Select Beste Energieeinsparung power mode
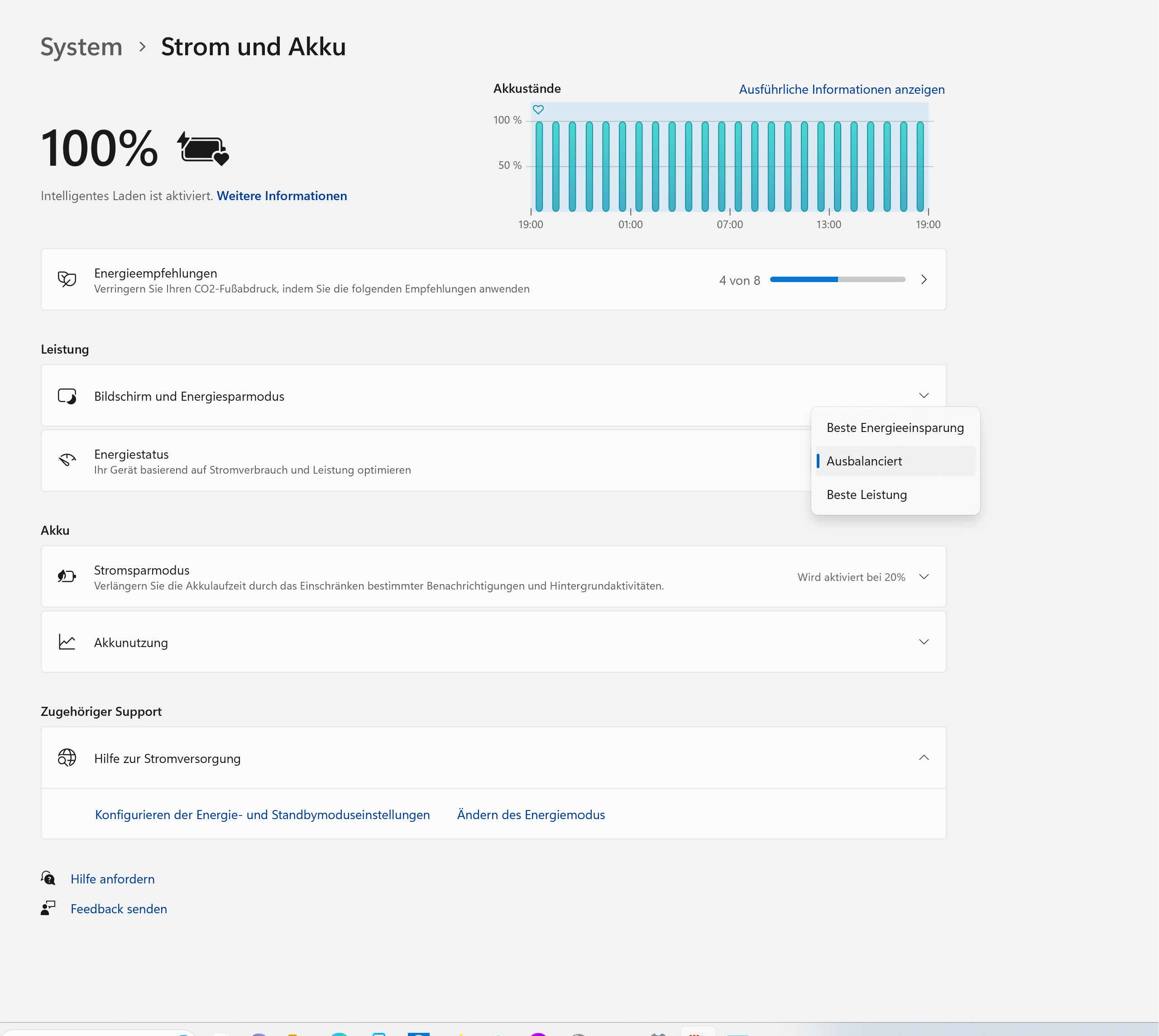Viewport: 1159px width, 1036px height. (894, 428)
